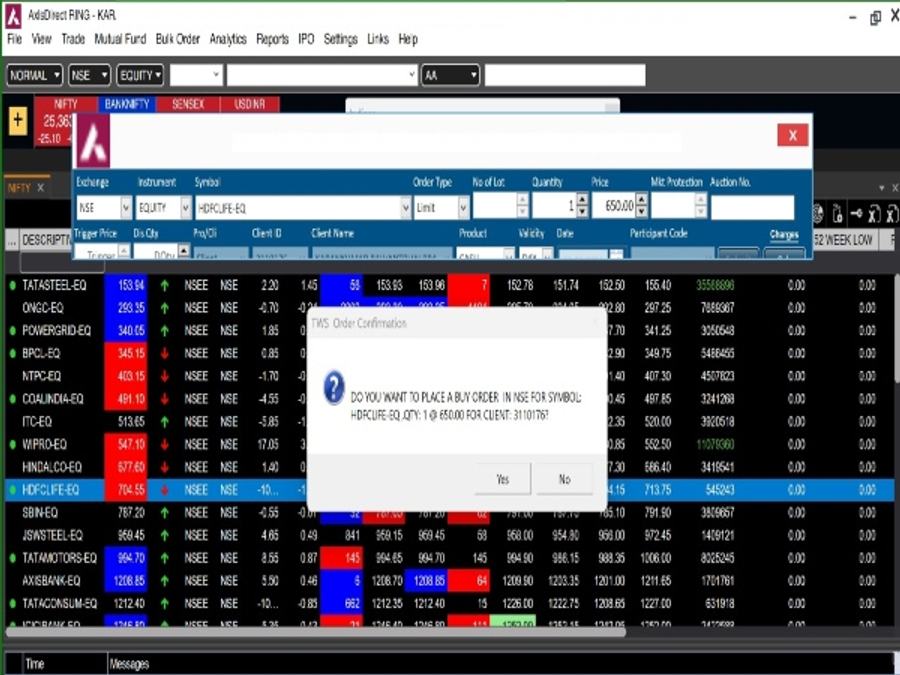Click the last Excel export icon at toolbar edge
Screen dimensions: 900x675
pyautogui.click(x=892, y=214)
